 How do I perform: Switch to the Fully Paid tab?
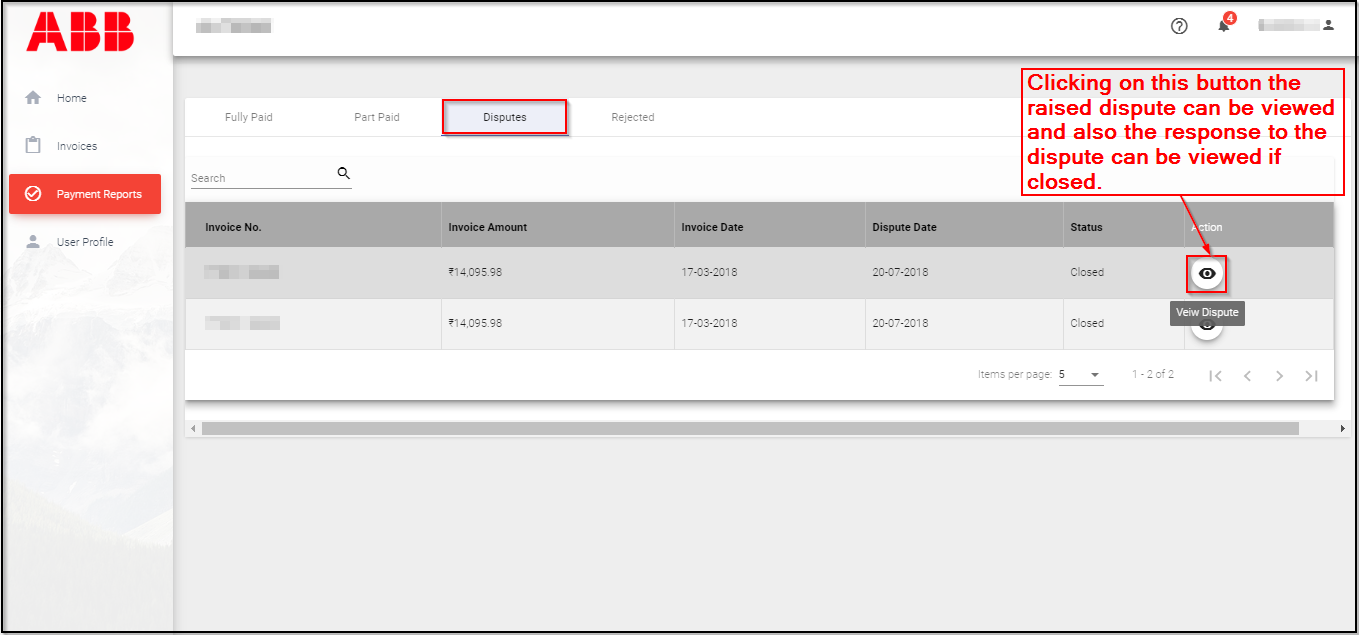coord(249,117)
